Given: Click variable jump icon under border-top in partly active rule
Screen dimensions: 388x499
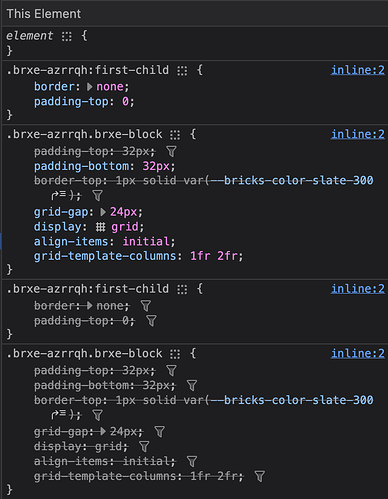Looking at the screenshot, I should (x=58, y=195).
